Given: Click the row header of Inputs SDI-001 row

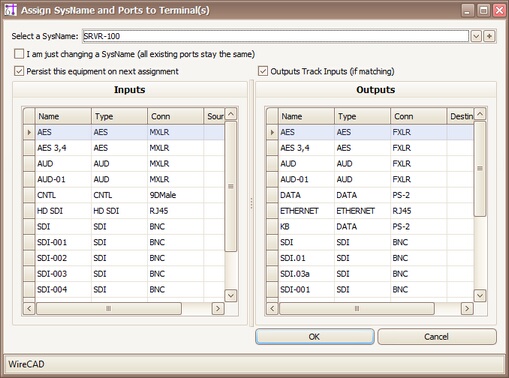Looking at the screenshot, I should pos(29,242).
